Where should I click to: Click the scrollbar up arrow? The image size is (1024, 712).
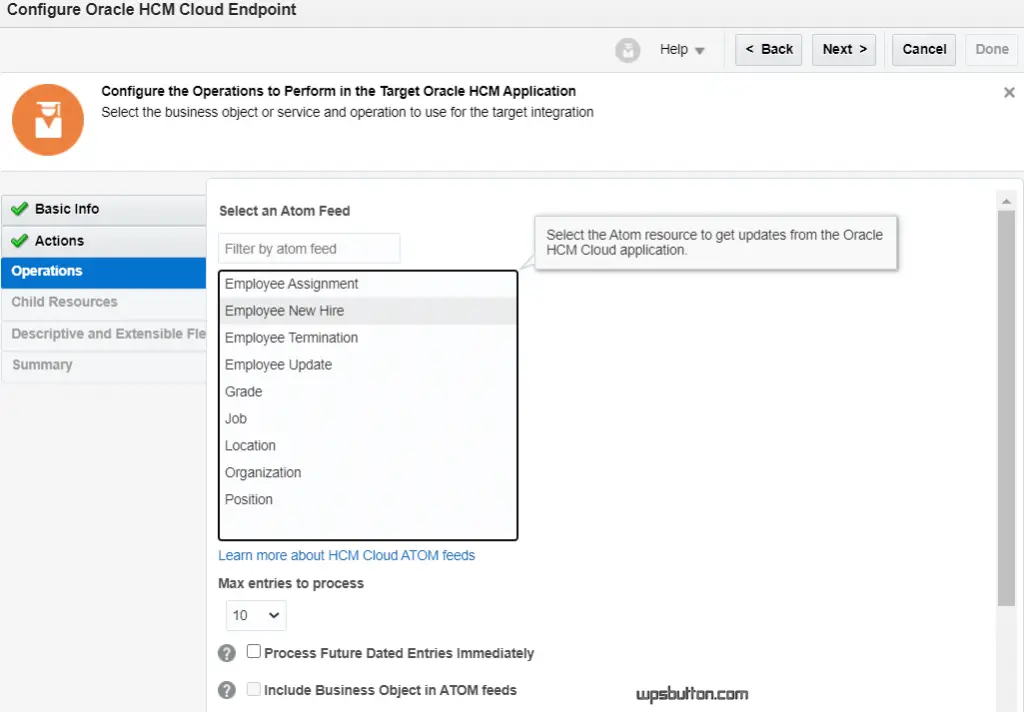1006,201
